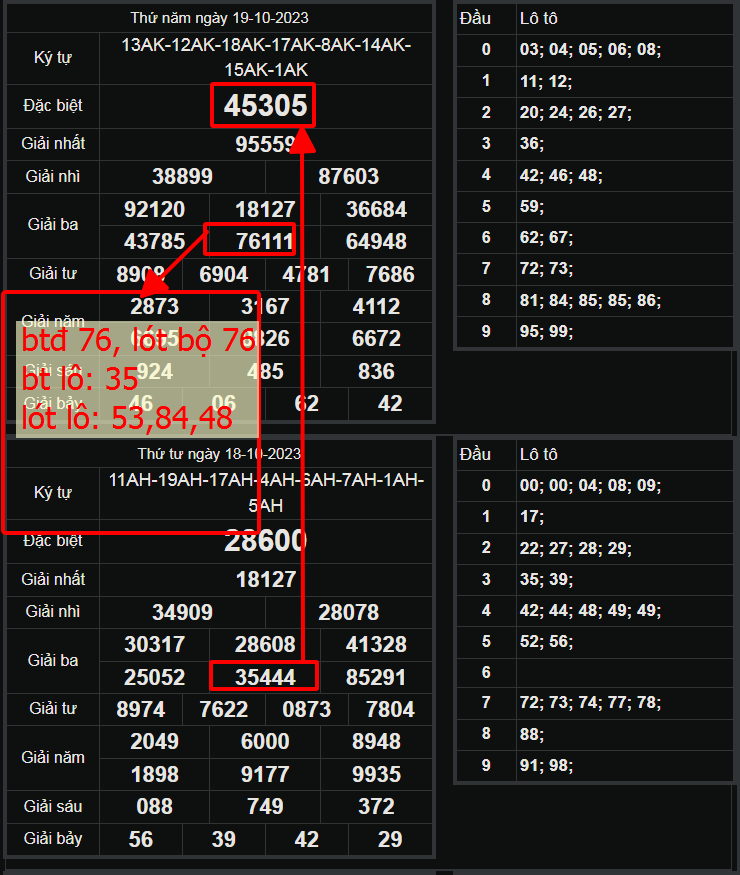Click lô tô row '81; 84; 85; 85; 86;'
The image size is (740, 875).
(590, 299)
